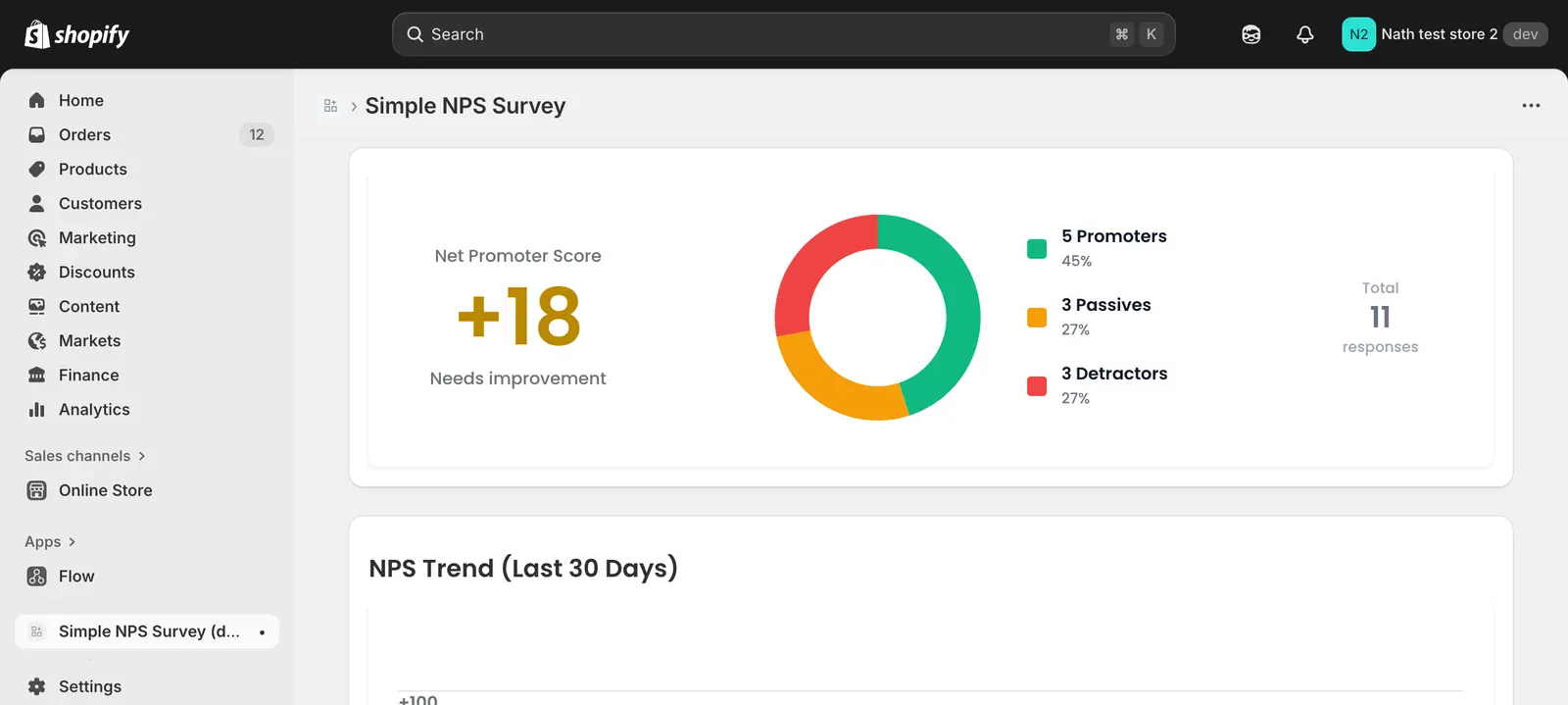Image resolution: width=1568 pixels, height=705 pixels.
Task: Click the Markets globe icon
Action: (37, 340)
